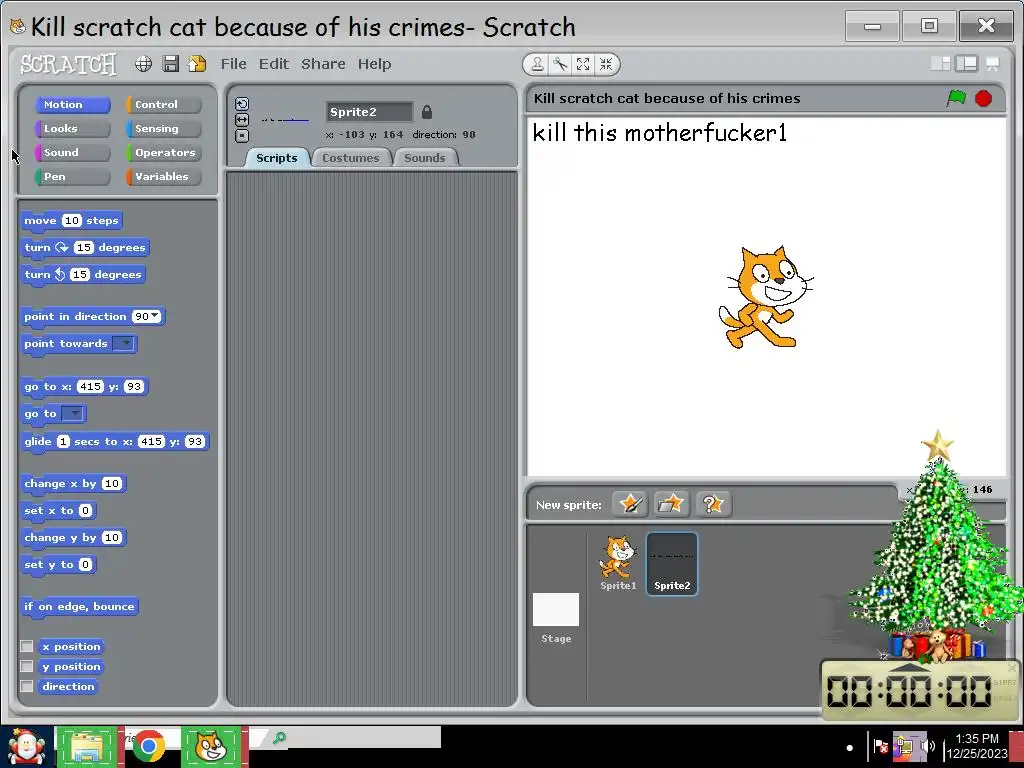This screenshot has width=1024, height=768.
Task: Select the grow sprite tool
Action: 583,64
